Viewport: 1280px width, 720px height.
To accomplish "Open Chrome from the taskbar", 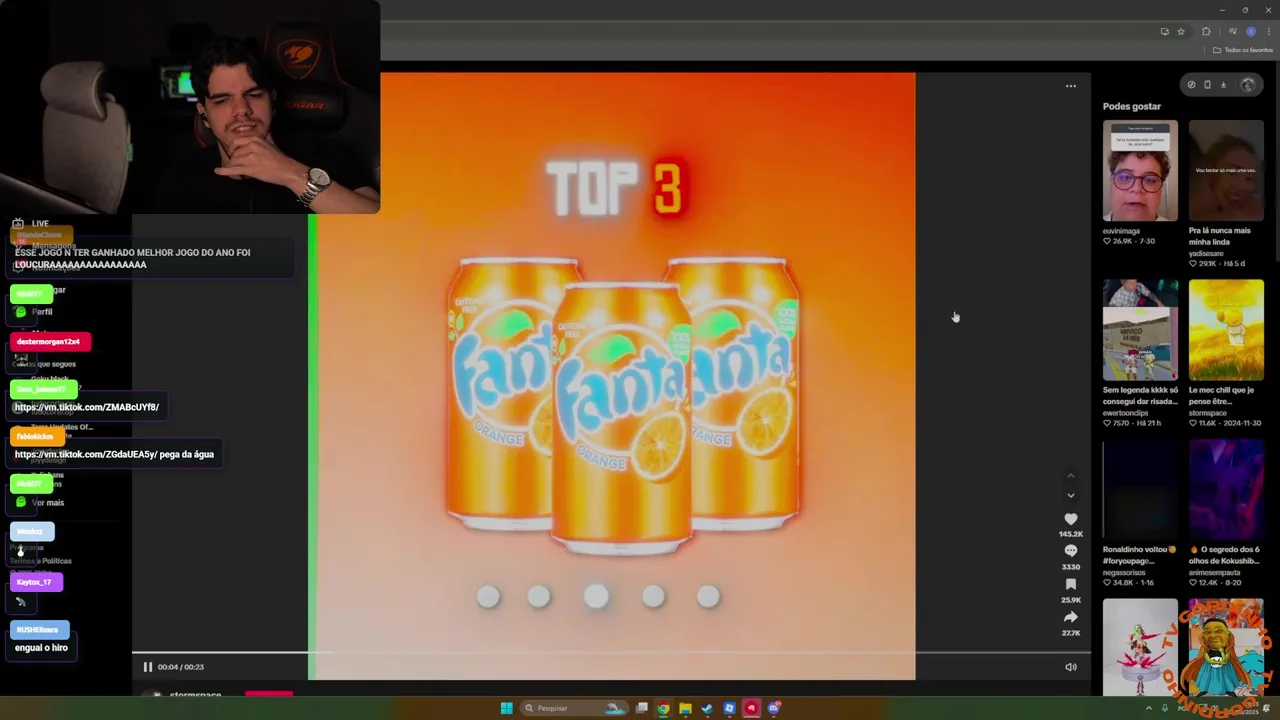I will (x=663, y=708).
